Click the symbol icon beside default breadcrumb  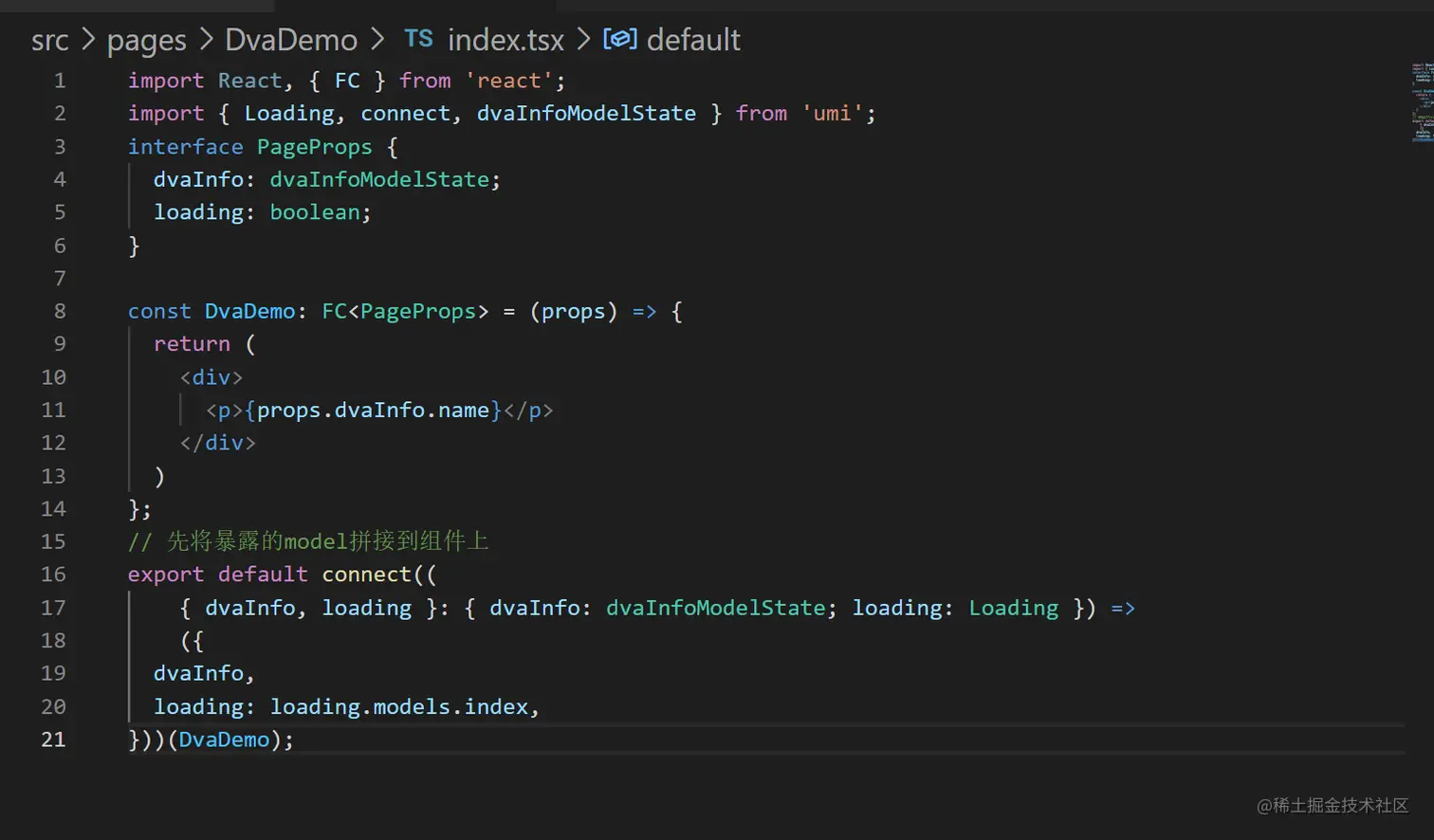coord(620,39)
